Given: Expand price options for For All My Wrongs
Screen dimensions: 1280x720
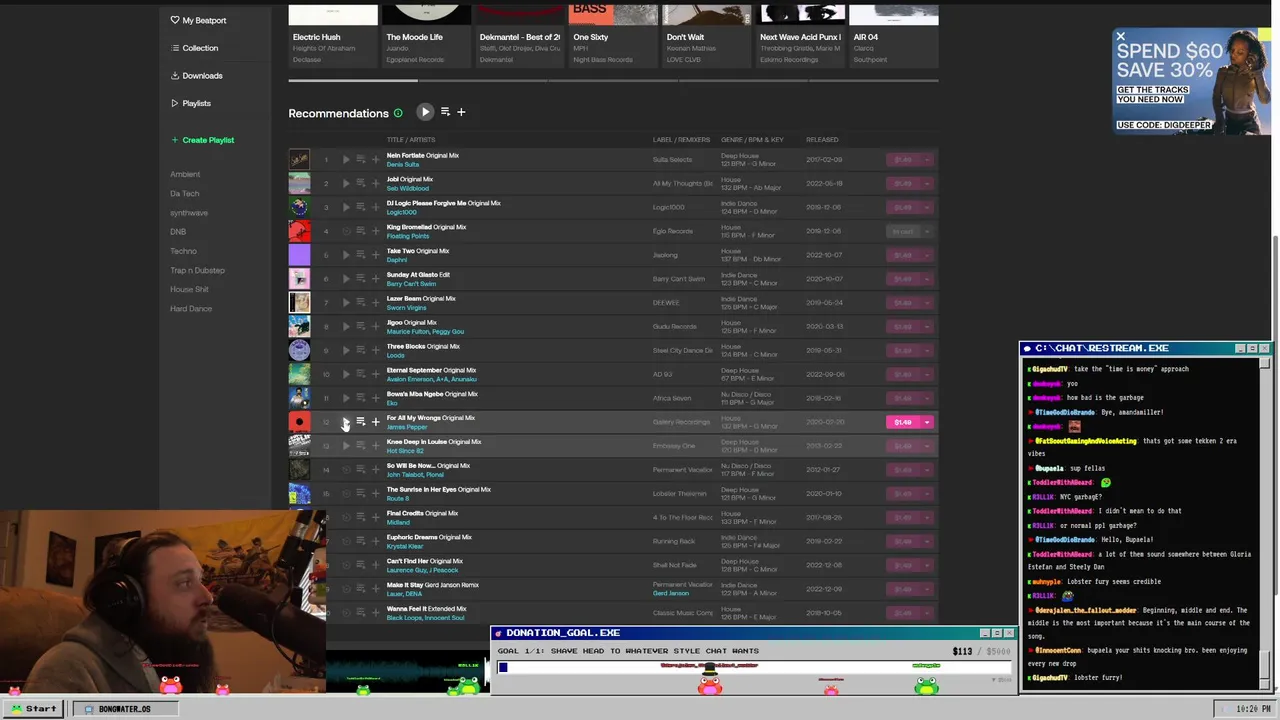Looking at the screenshot, I should tap(927, 422).
